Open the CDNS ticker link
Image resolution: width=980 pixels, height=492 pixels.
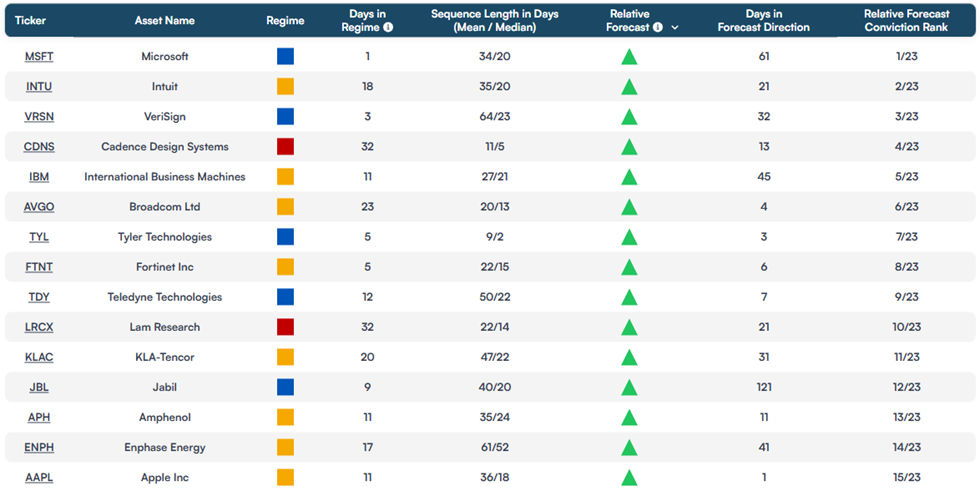(39, 147)
